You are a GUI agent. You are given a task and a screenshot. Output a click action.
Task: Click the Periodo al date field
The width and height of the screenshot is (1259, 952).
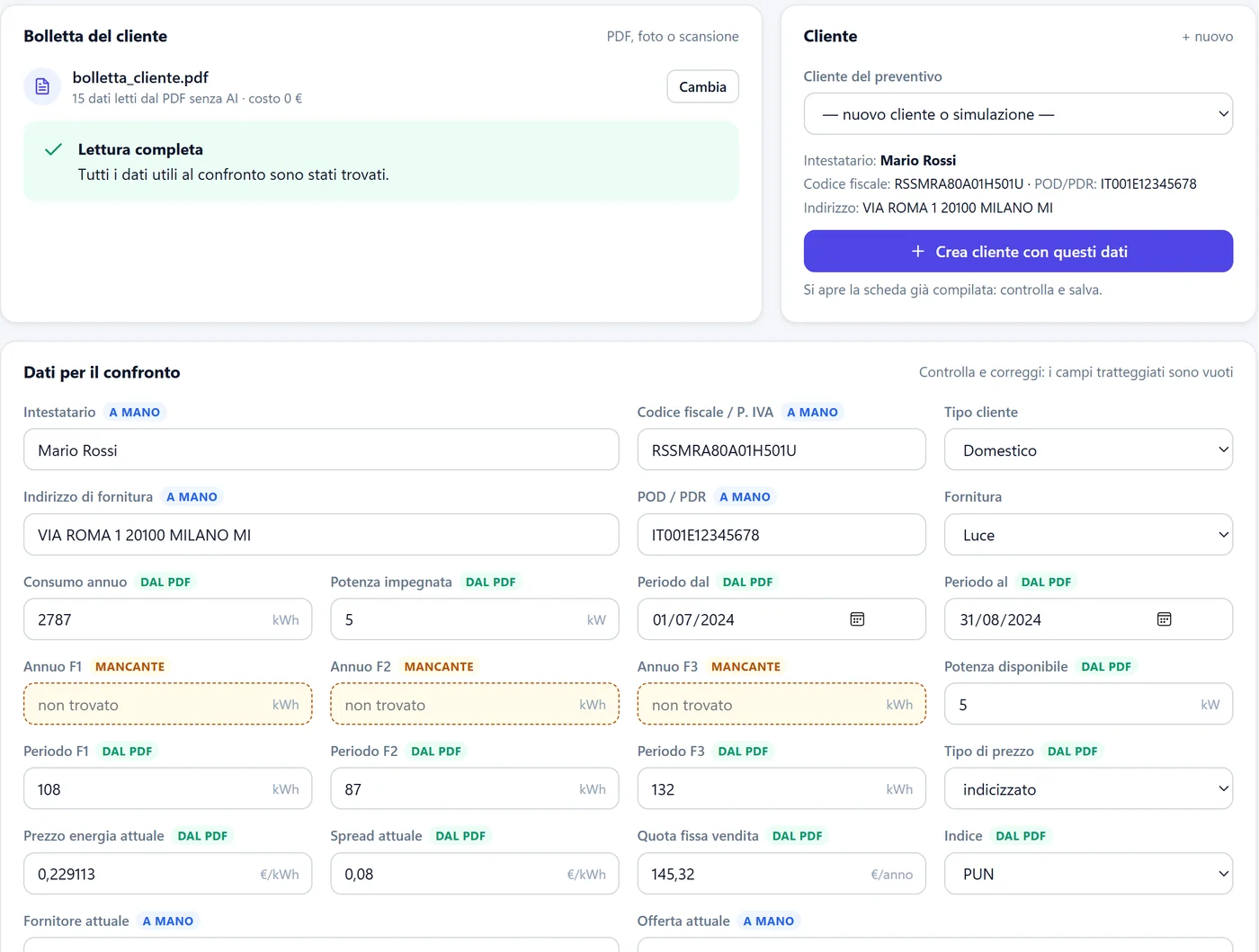tap(1088, 619)
